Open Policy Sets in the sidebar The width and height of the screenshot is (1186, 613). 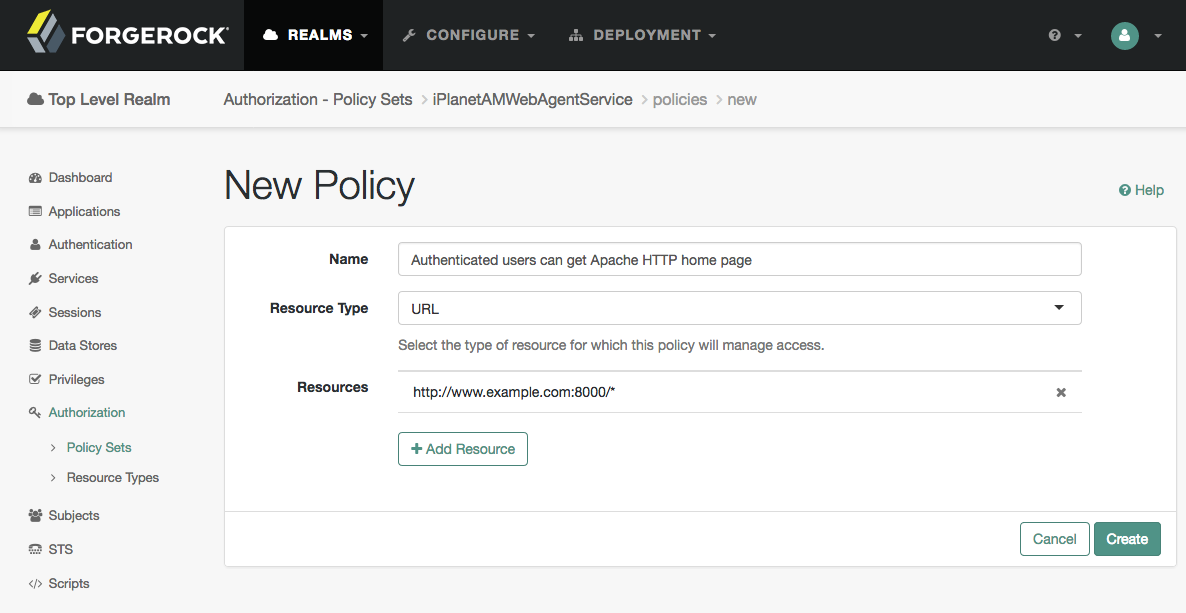pos(99,447)
